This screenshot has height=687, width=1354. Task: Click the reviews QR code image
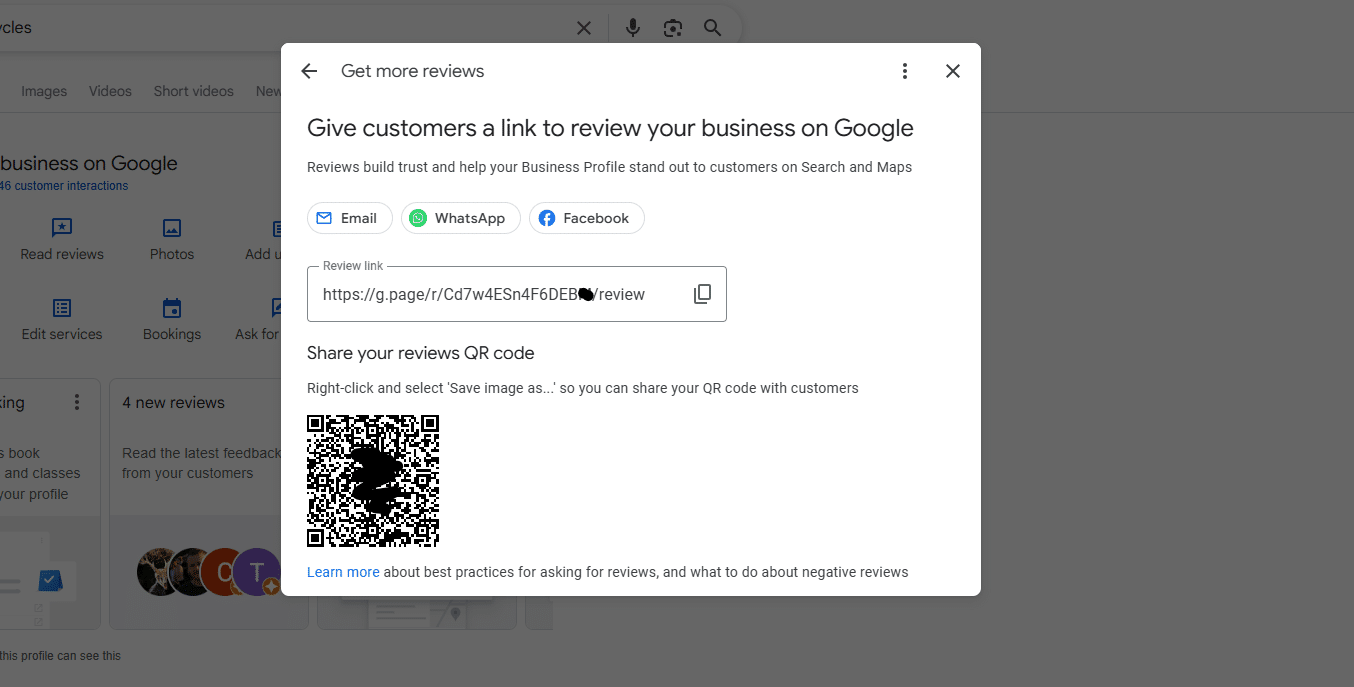tap(373, 481)
